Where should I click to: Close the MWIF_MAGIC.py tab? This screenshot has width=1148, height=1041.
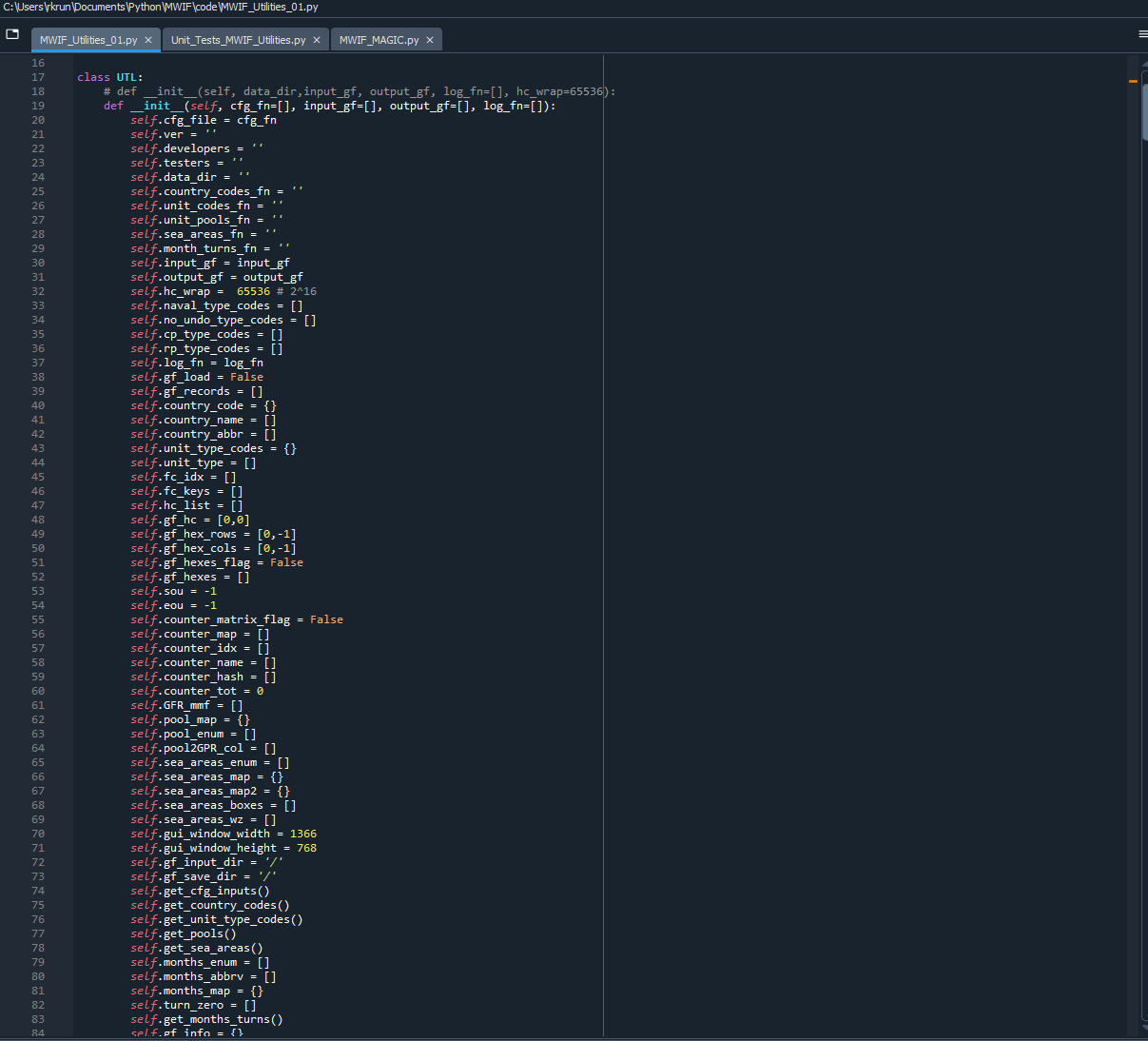430,40
